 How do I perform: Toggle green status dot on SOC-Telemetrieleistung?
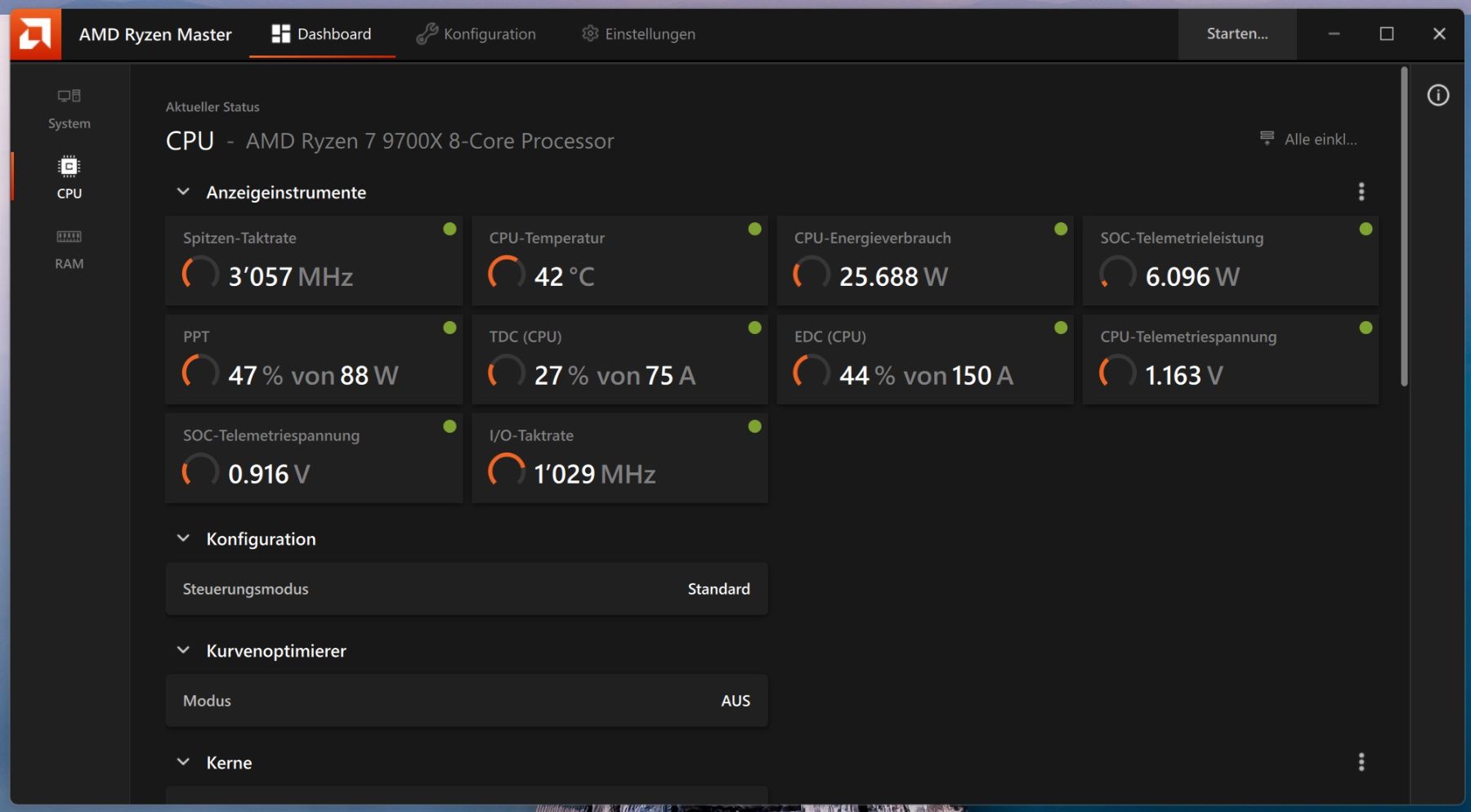click(x=1366, y=229)
